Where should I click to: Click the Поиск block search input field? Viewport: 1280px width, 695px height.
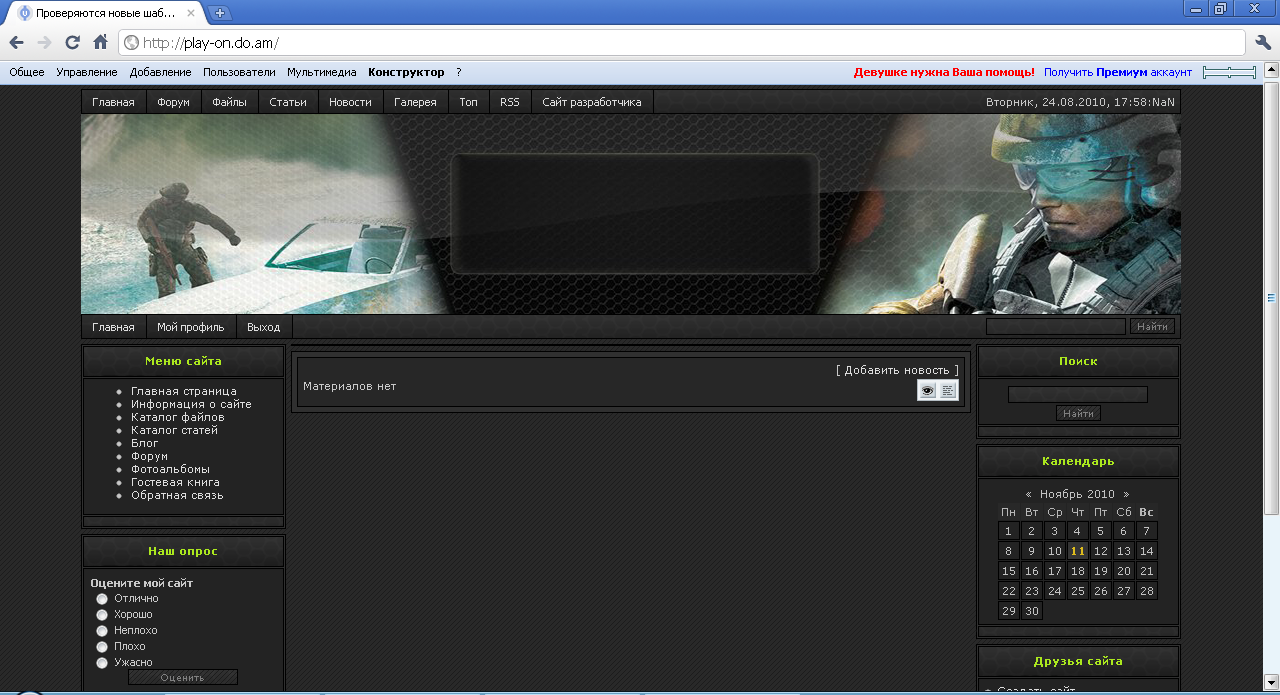pyautogui.click(x=1078, y=395)
